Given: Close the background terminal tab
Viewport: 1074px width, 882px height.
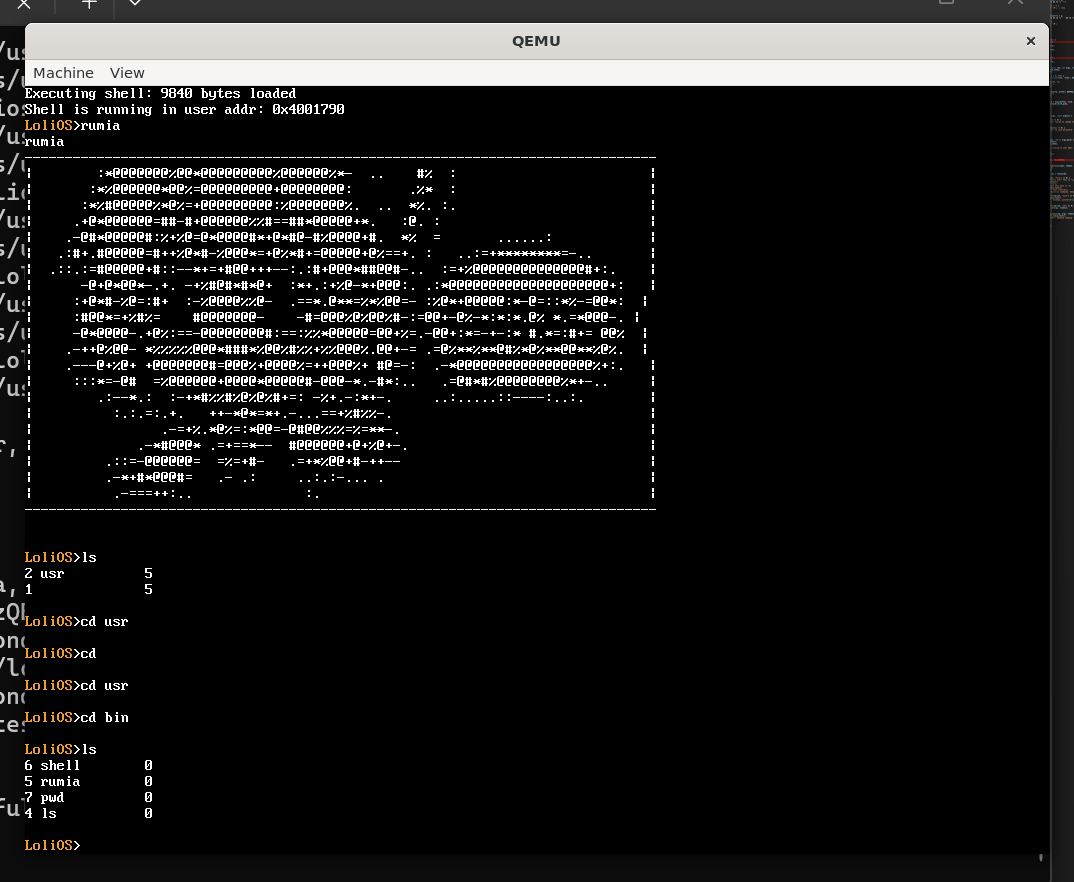Looking at the screenshot, I should pos(24,4).
